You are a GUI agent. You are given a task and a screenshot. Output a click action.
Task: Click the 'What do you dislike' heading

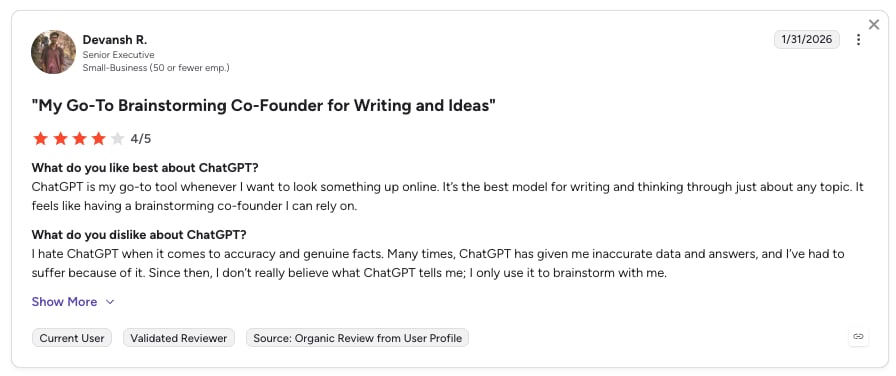coord(139,235)
